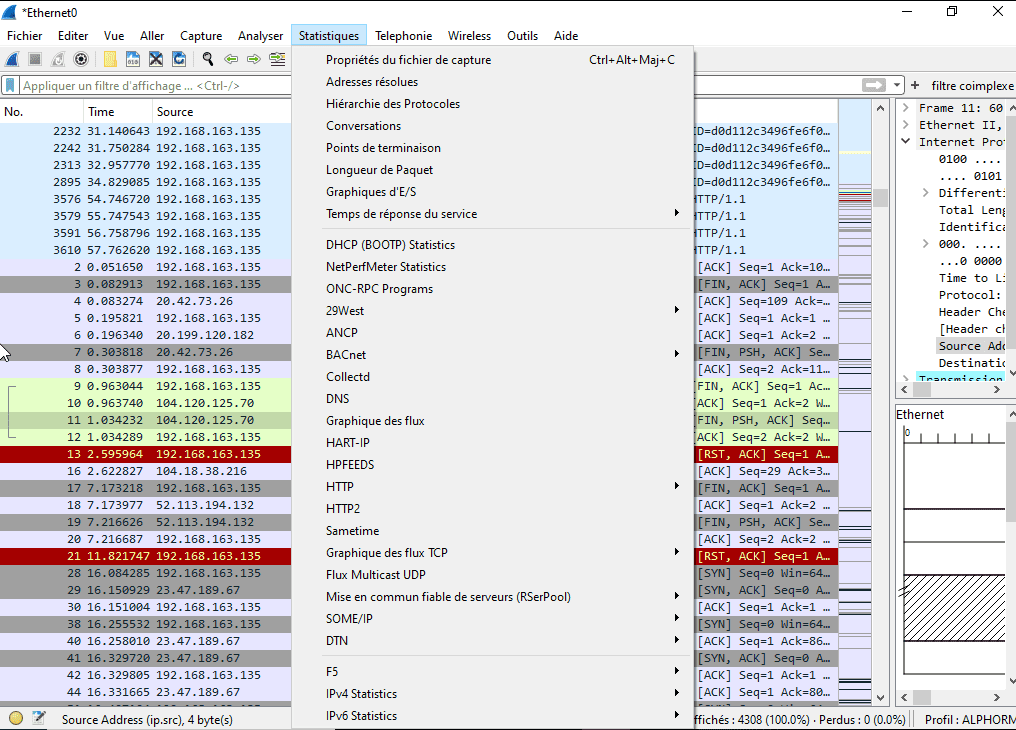1016x730 pixels.
Task: Open the display filter bookmark icon
Action: pos(10,86)
